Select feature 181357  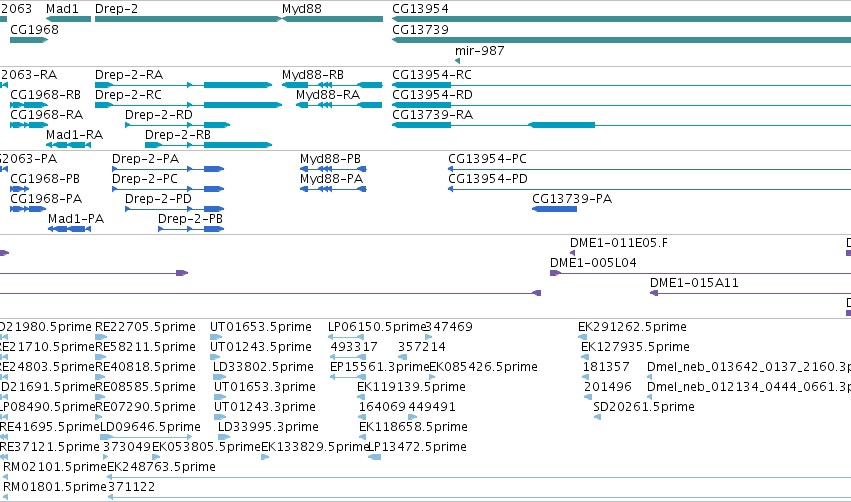coord(586,377)
